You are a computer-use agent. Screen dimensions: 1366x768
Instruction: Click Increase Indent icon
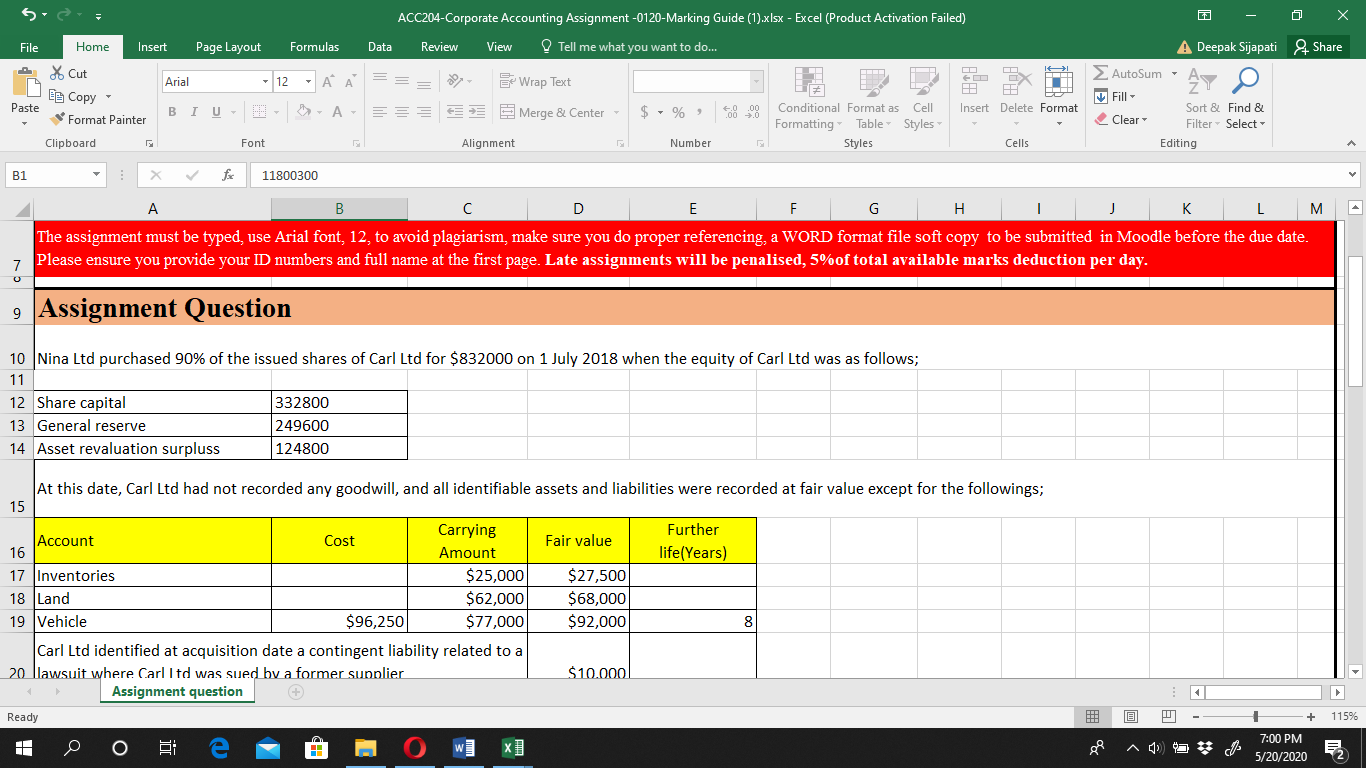[x=479, y=113]
